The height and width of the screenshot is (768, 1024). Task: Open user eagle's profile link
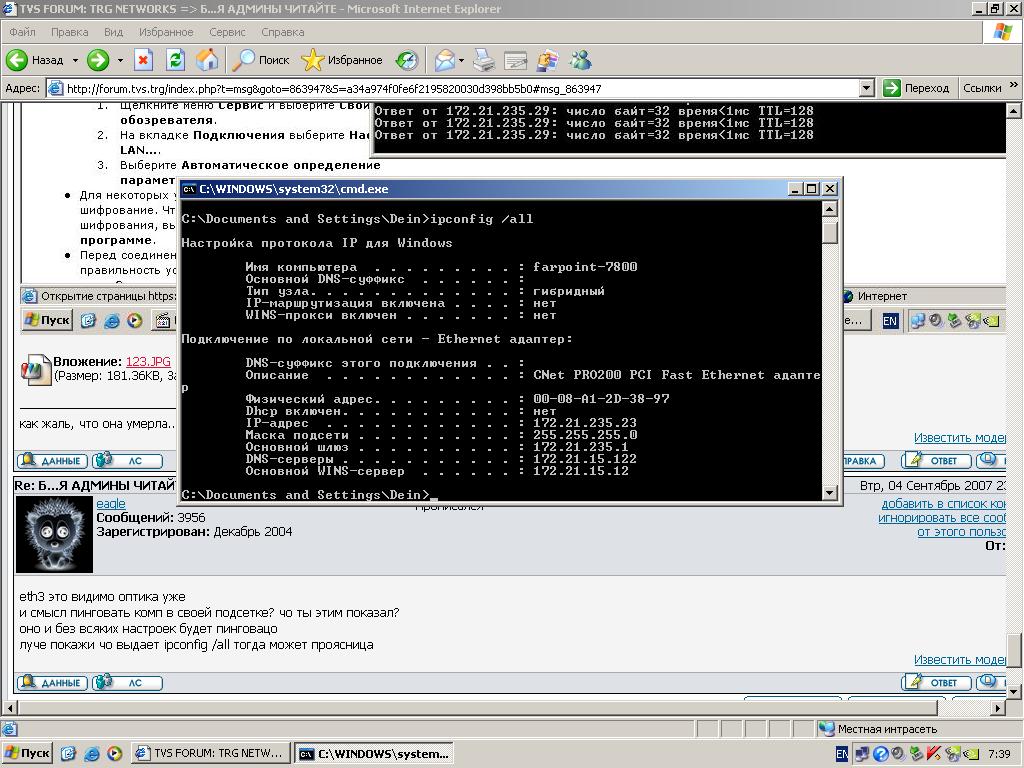pyautogui.click(x=110, y=503)
